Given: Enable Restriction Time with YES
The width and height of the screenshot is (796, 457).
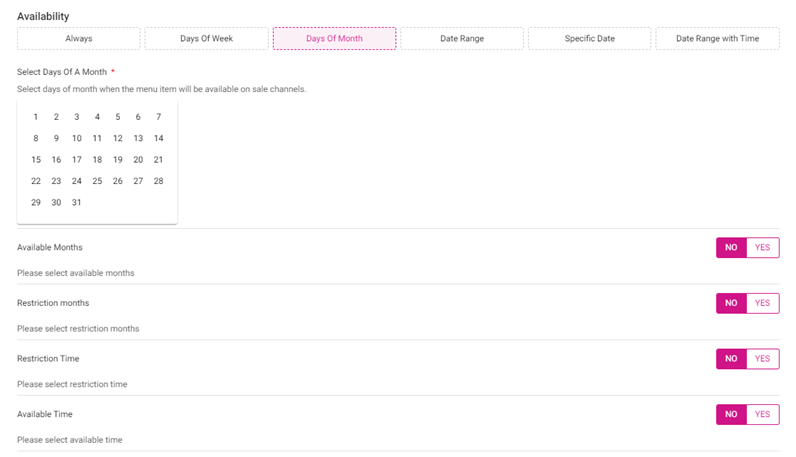Looking at the screenshot, I should tap(763, 359).
